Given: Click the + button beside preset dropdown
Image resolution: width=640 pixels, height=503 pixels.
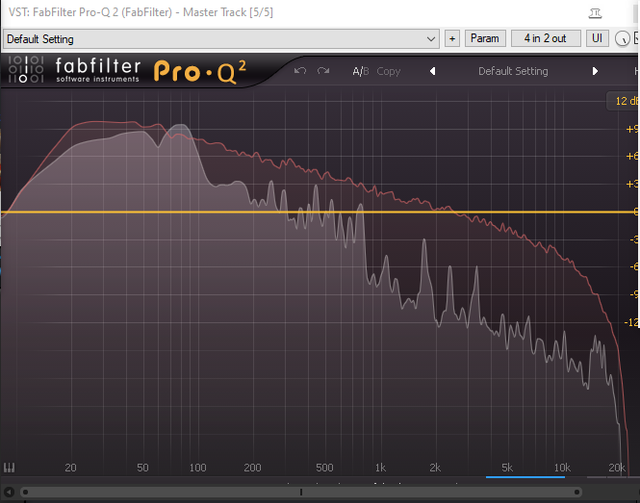Looking at the screenshot, I should pyautogui.click(x=452, y=39).
